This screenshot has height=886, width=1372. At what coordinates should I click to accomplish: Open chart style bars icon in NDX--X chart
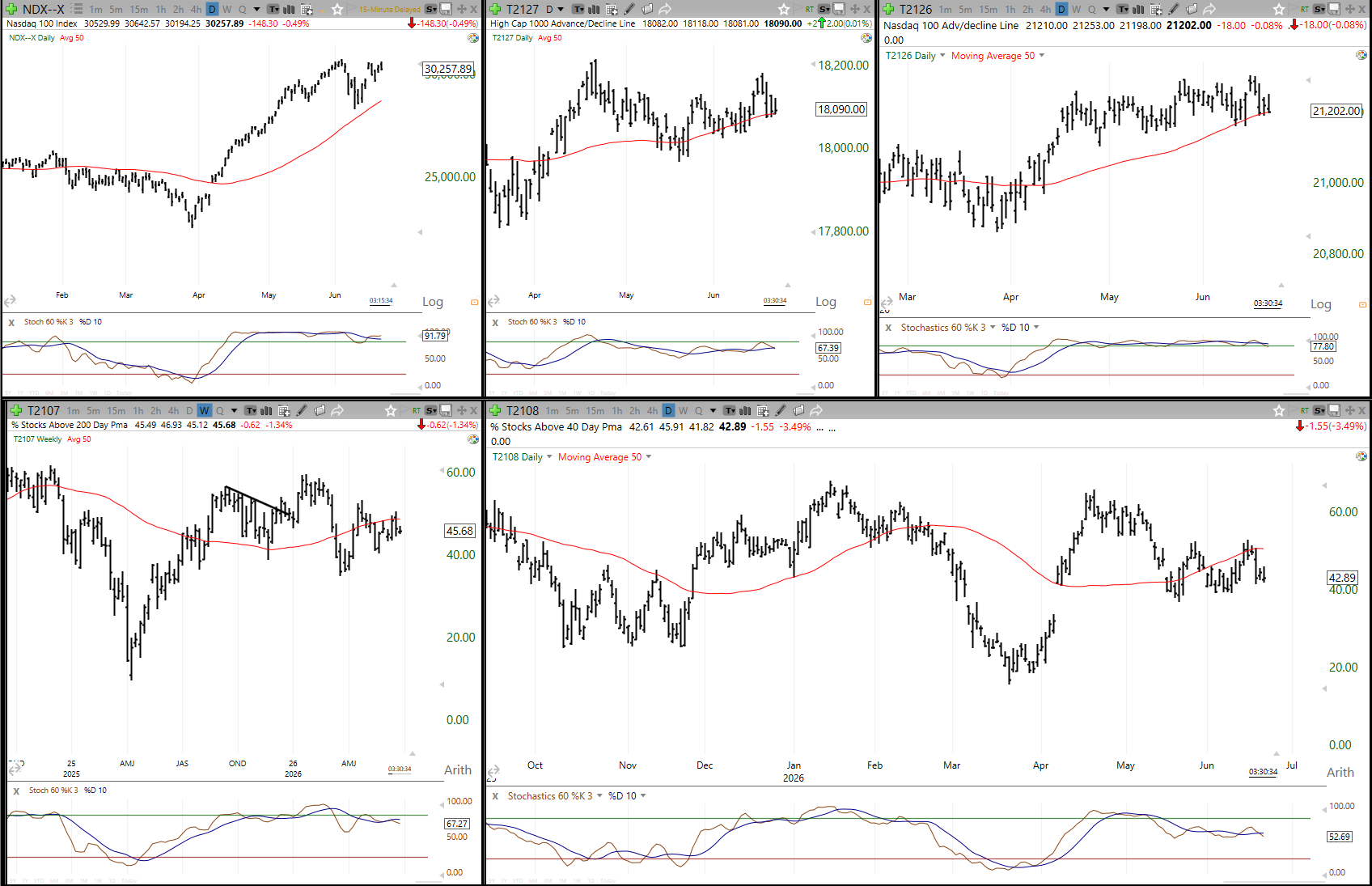point(290,9)
